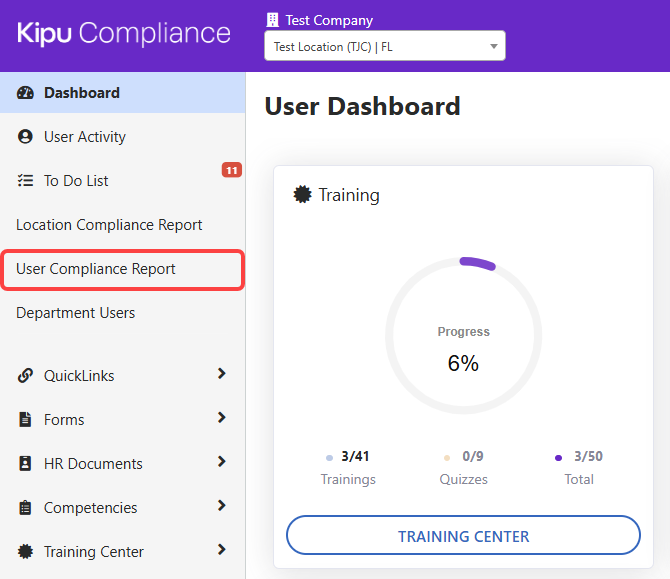Click the Kipu Compliance logo

tap(123, 33)
